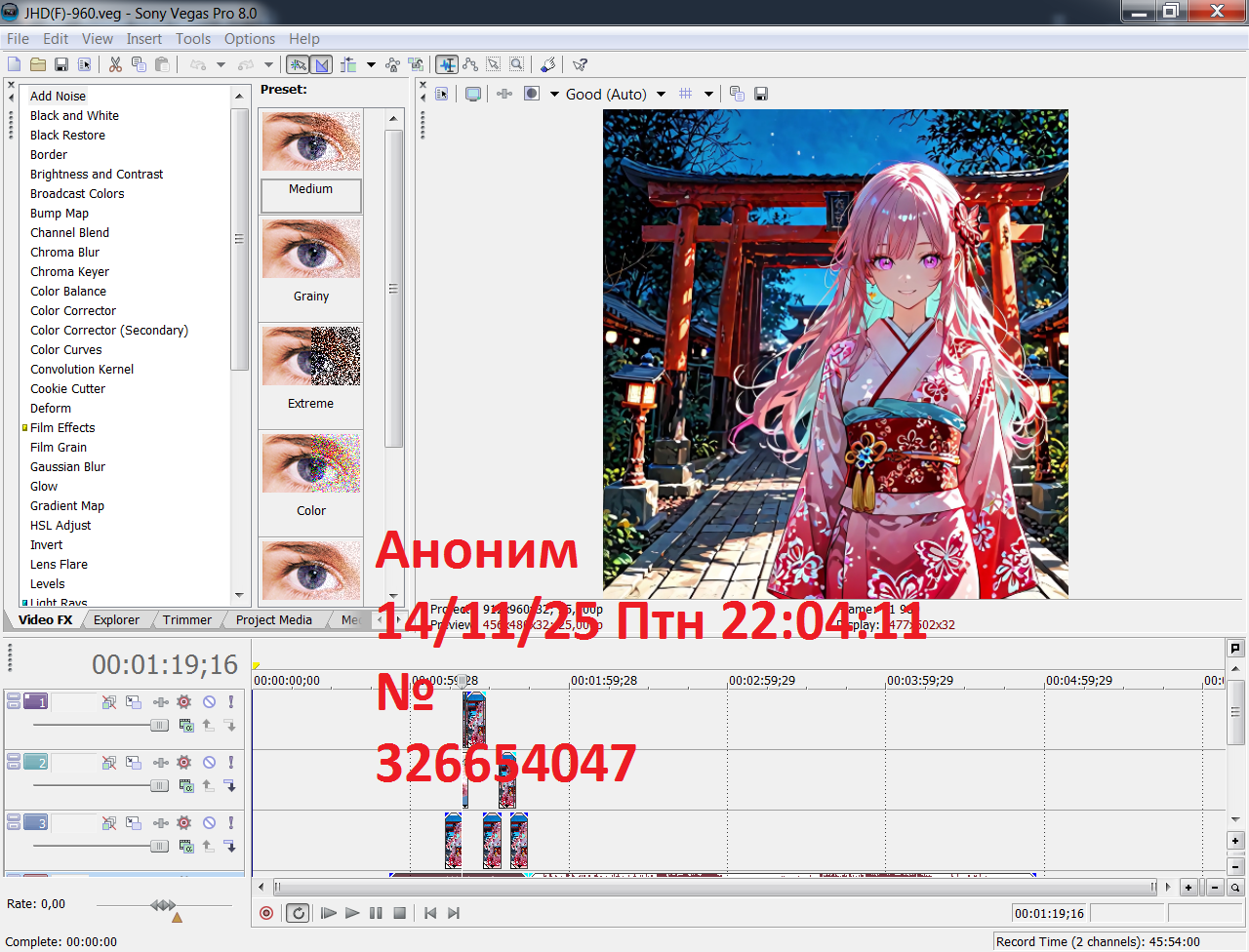Viewport: 1249px width, 952px height.
Task: Select Gaussian Blur in the effects list
Action: (67, 466)
